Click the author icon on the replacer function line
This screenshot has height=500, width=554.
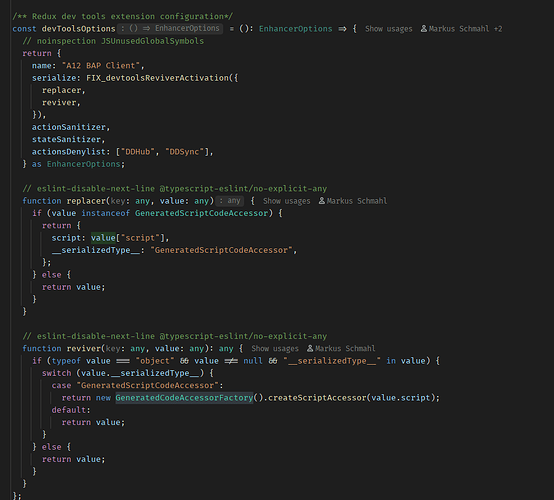(322, 201)
